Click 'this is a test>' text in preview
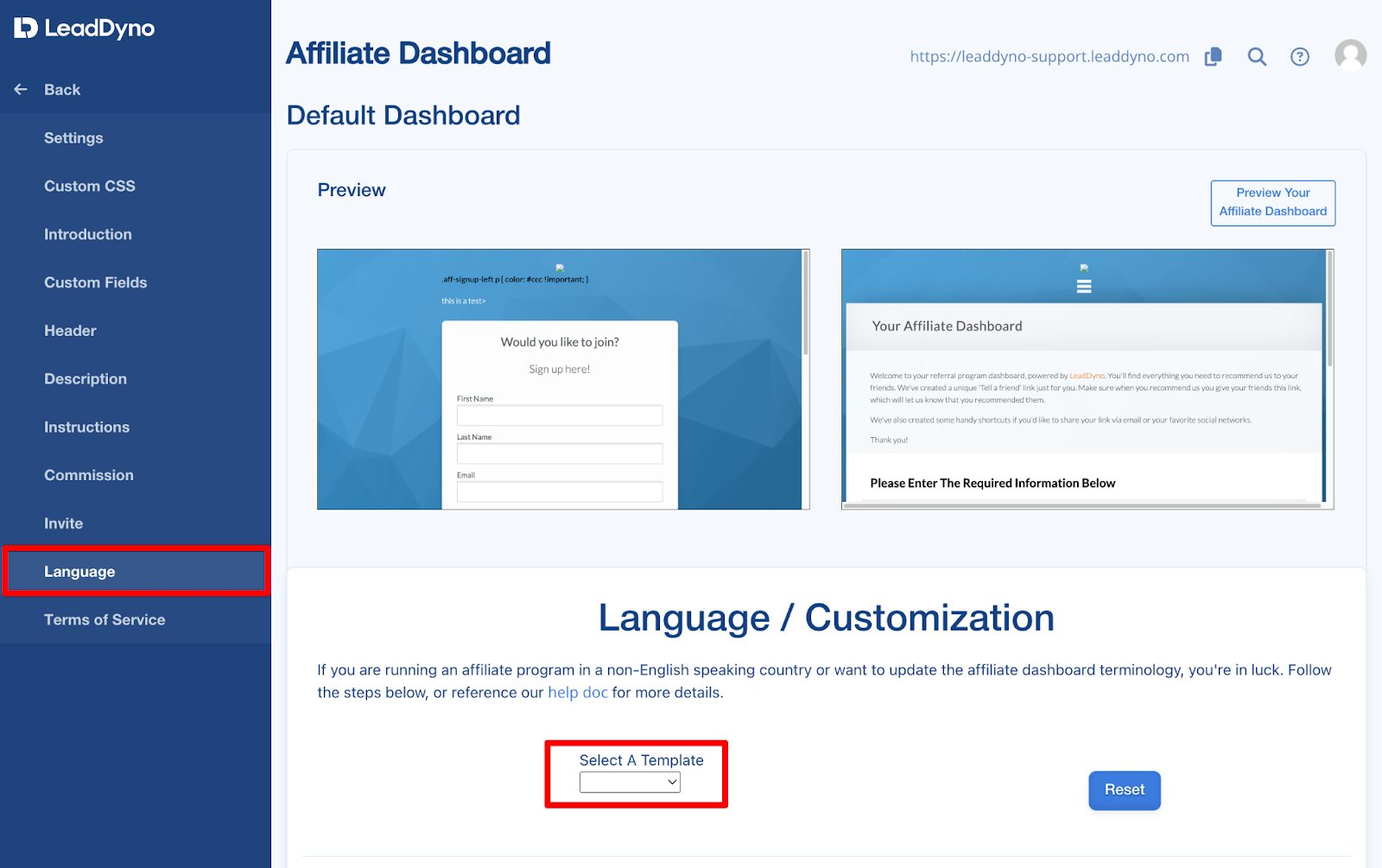This screenshot has height=868, width=1382. click(464, 301)
